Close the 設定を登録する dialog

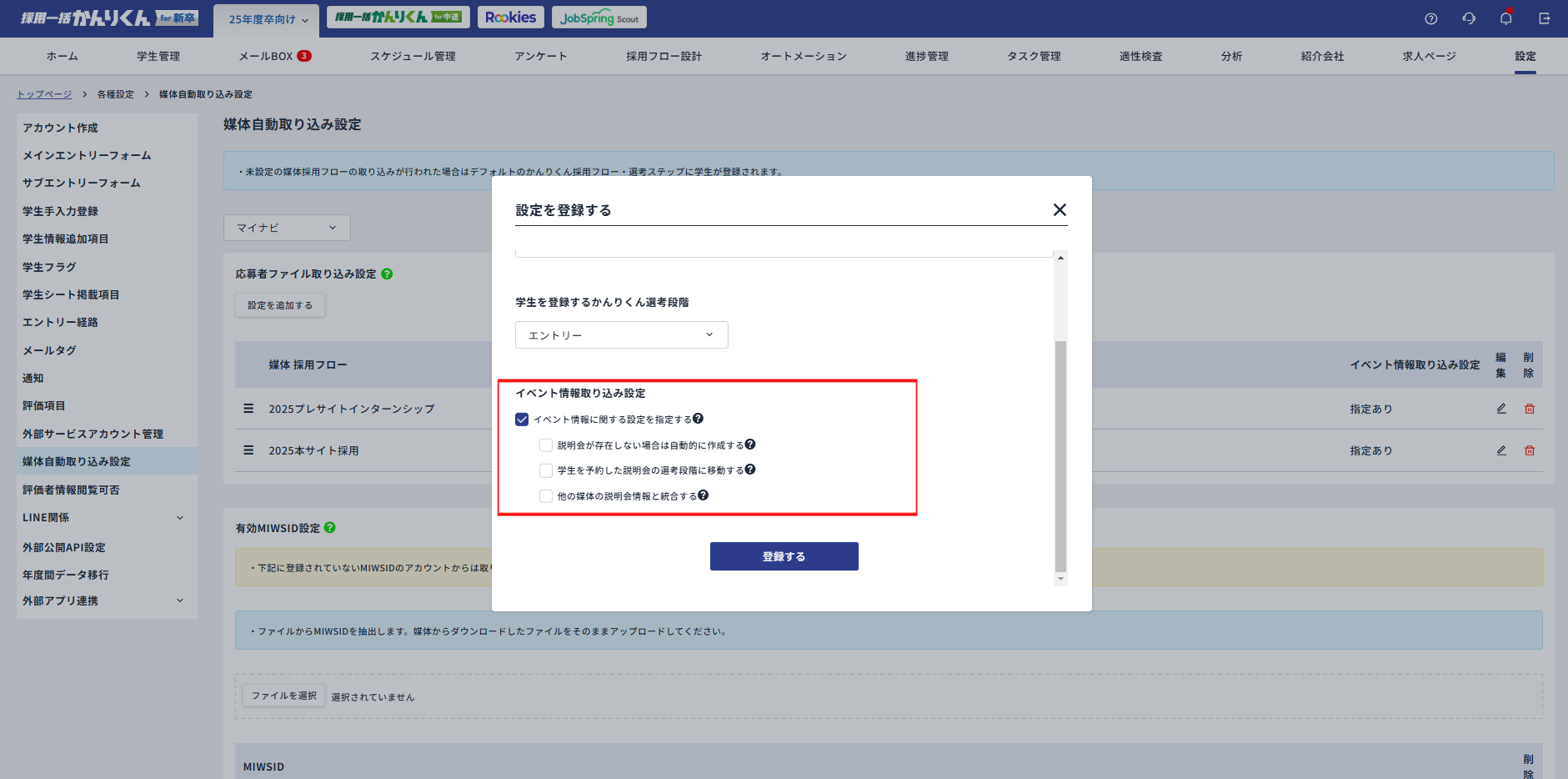pos(1060,210)
